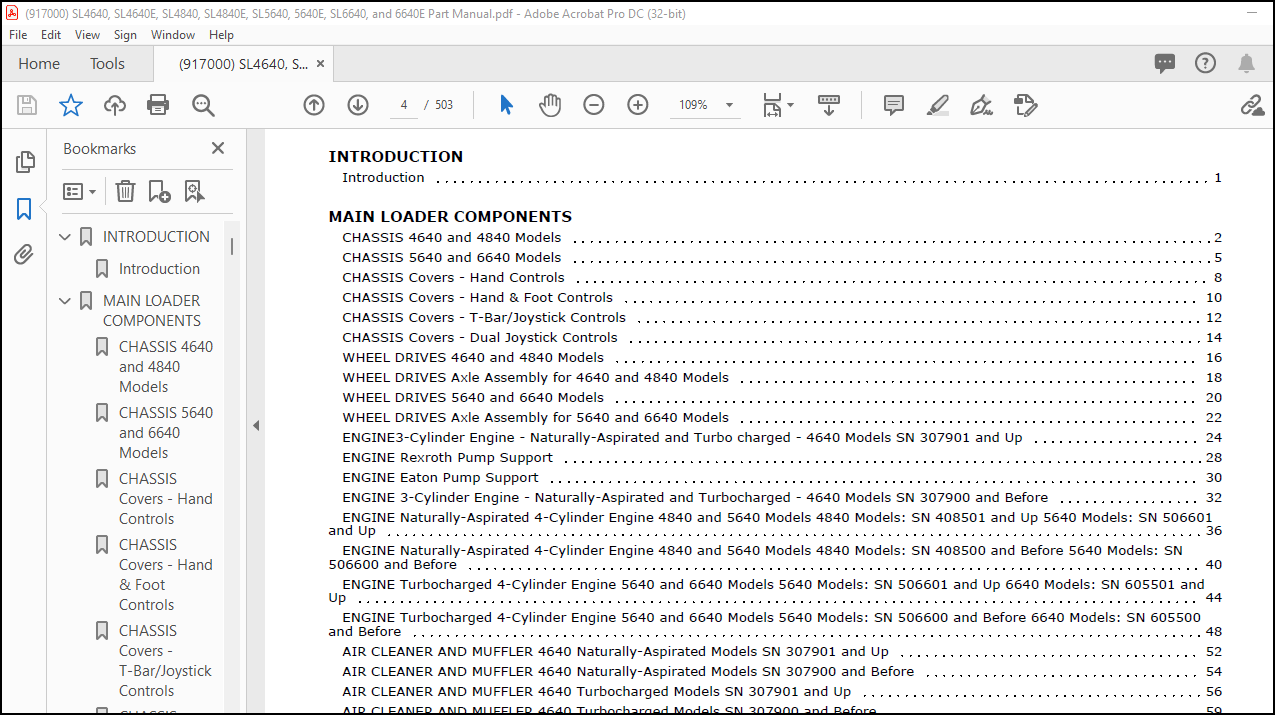
Task: Zoom in with the plus button
Action: [x=638, y=105]
